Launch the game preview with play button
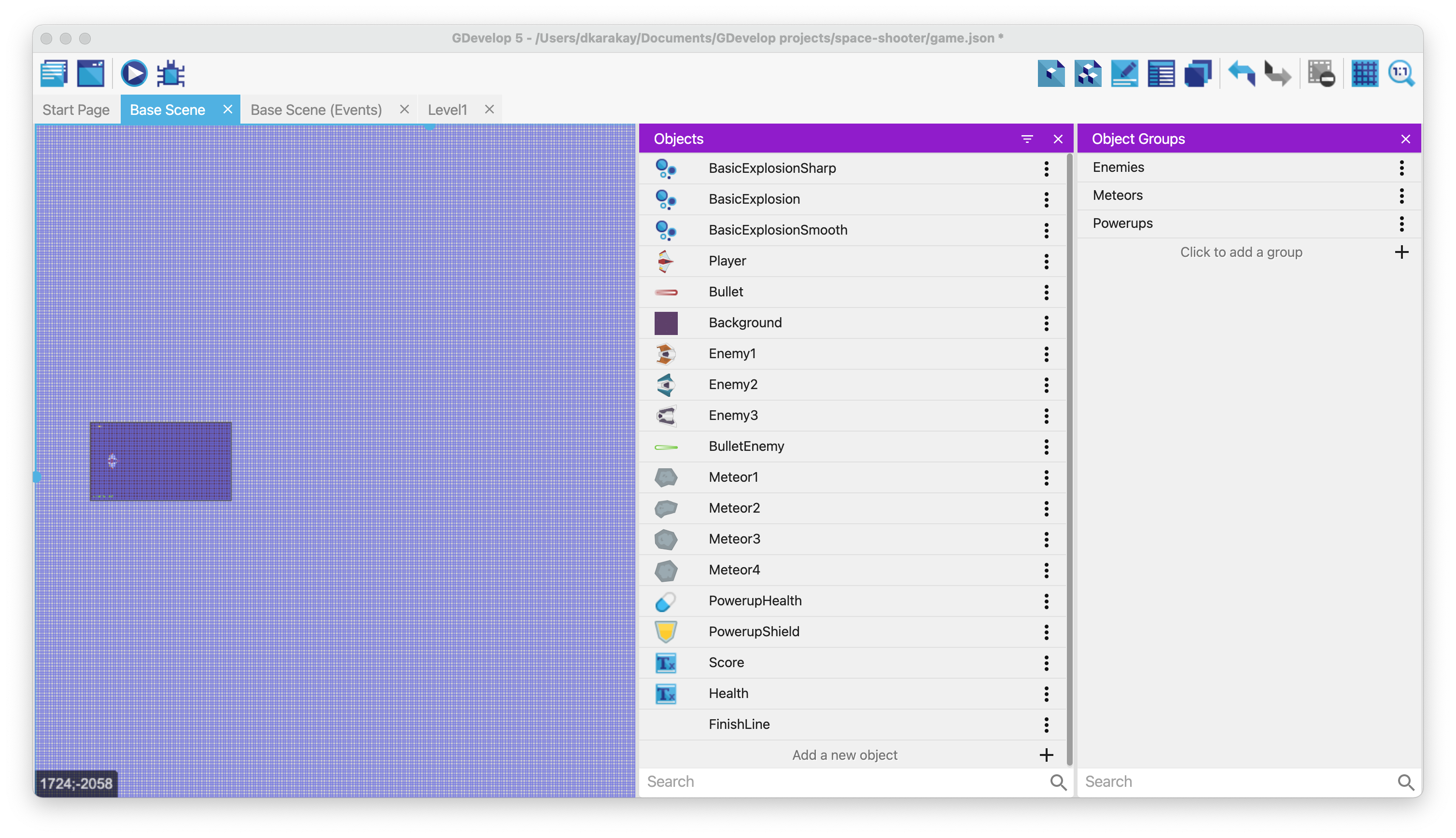 click(134, 74)
